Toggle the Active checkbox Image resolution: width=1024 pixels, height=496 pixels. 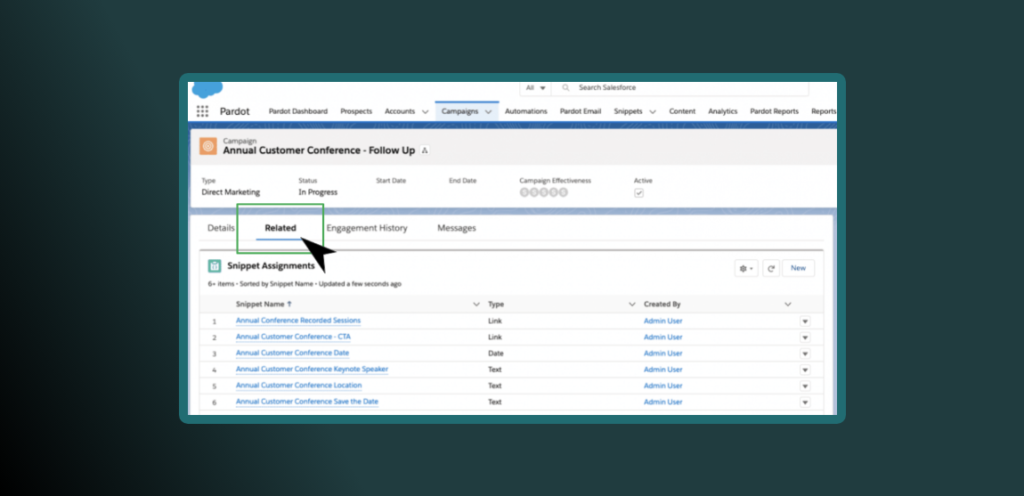[639, 193]
